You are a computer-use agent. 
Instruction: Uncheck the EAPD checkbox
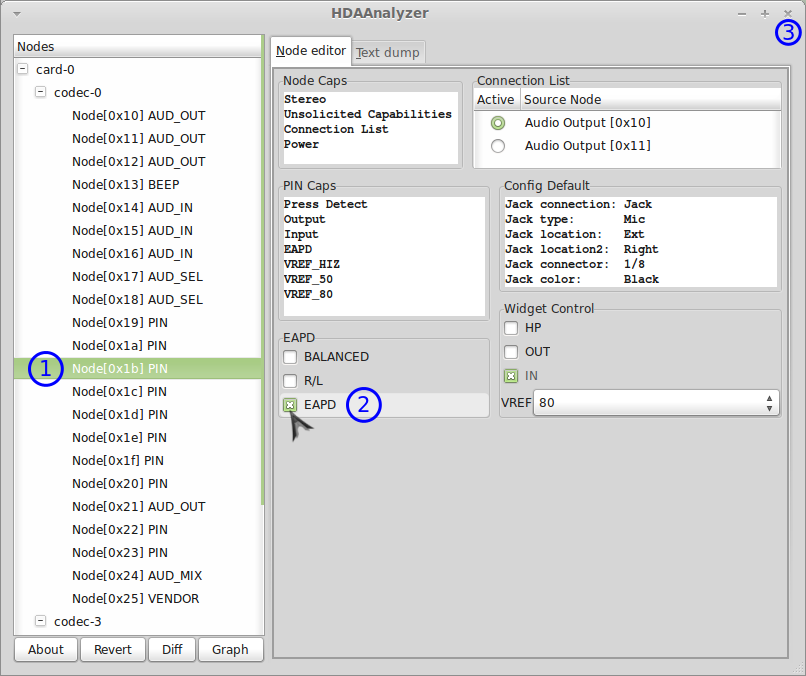(290, 405)
